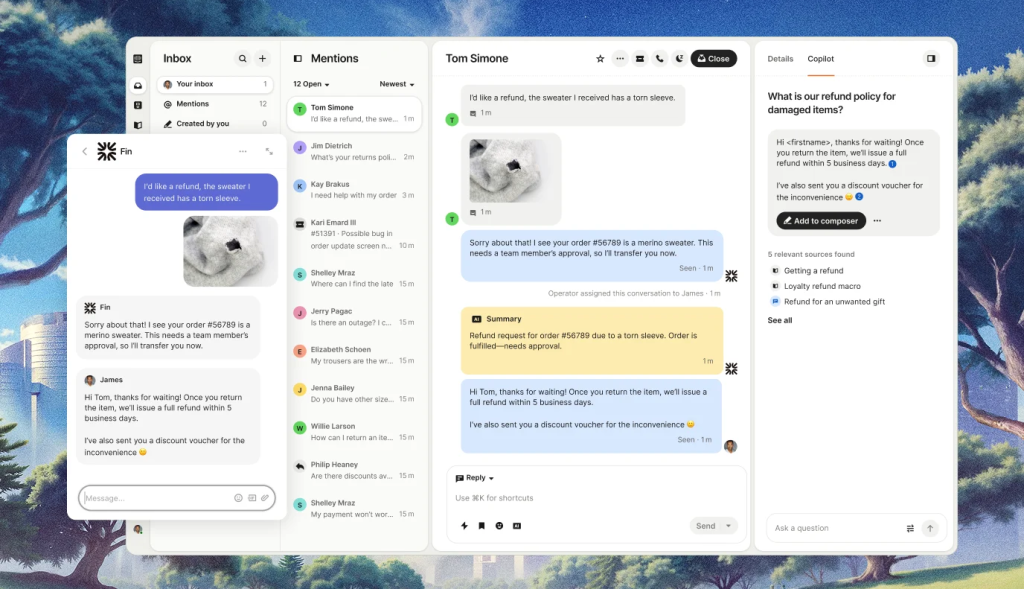Image resolution: width=1024 pixels, height=589 pixels.
Task: Click the Add to composer button
Action: point(820,220)
